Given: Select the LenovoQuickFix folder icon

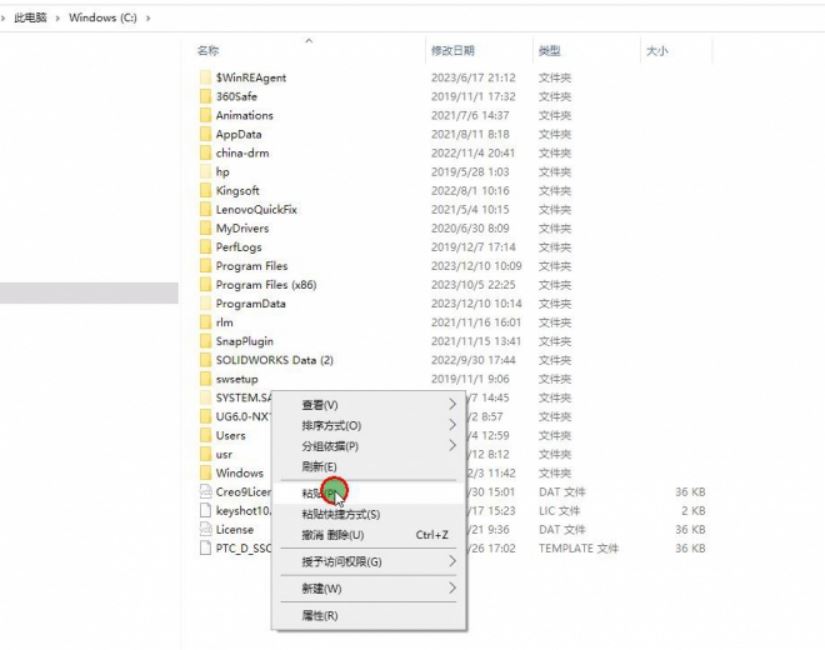Looking at the screenshot, I should pos(205,210).
